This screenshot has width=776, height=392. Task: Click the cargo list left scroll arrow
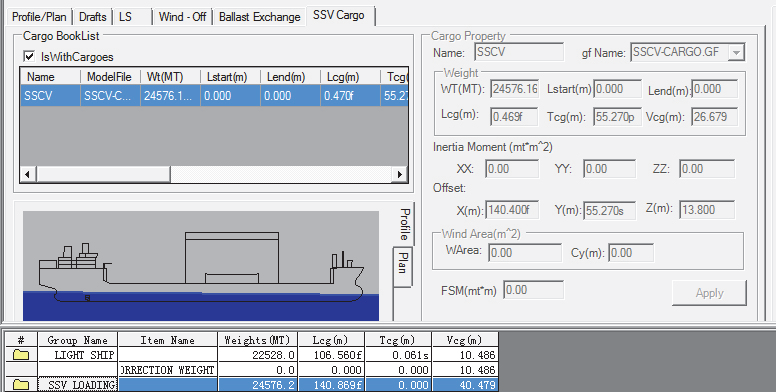coord(28,174)
